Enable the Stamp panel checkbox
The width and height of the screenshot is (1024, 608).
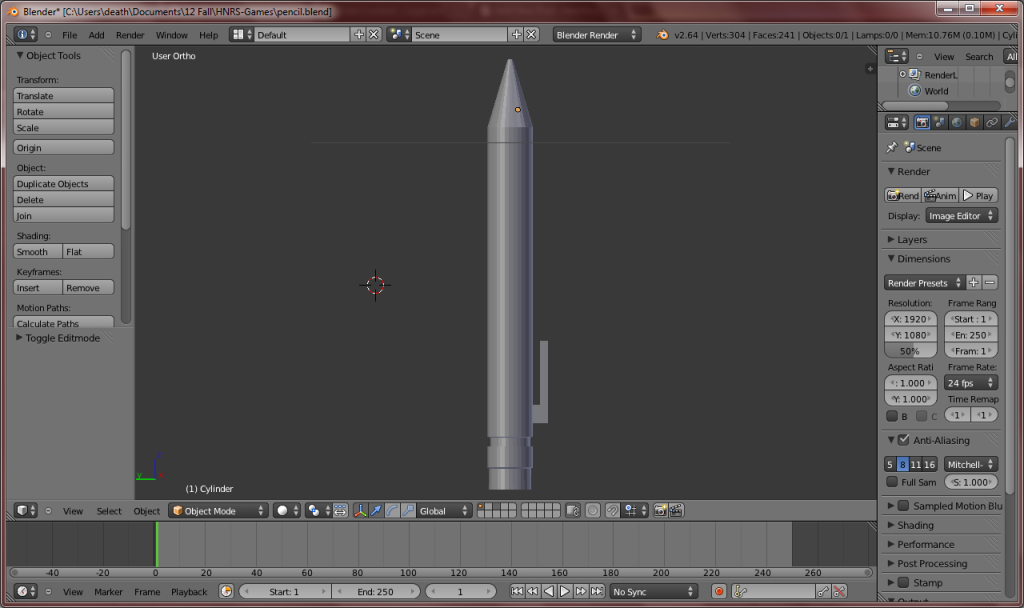coord(903,582)
